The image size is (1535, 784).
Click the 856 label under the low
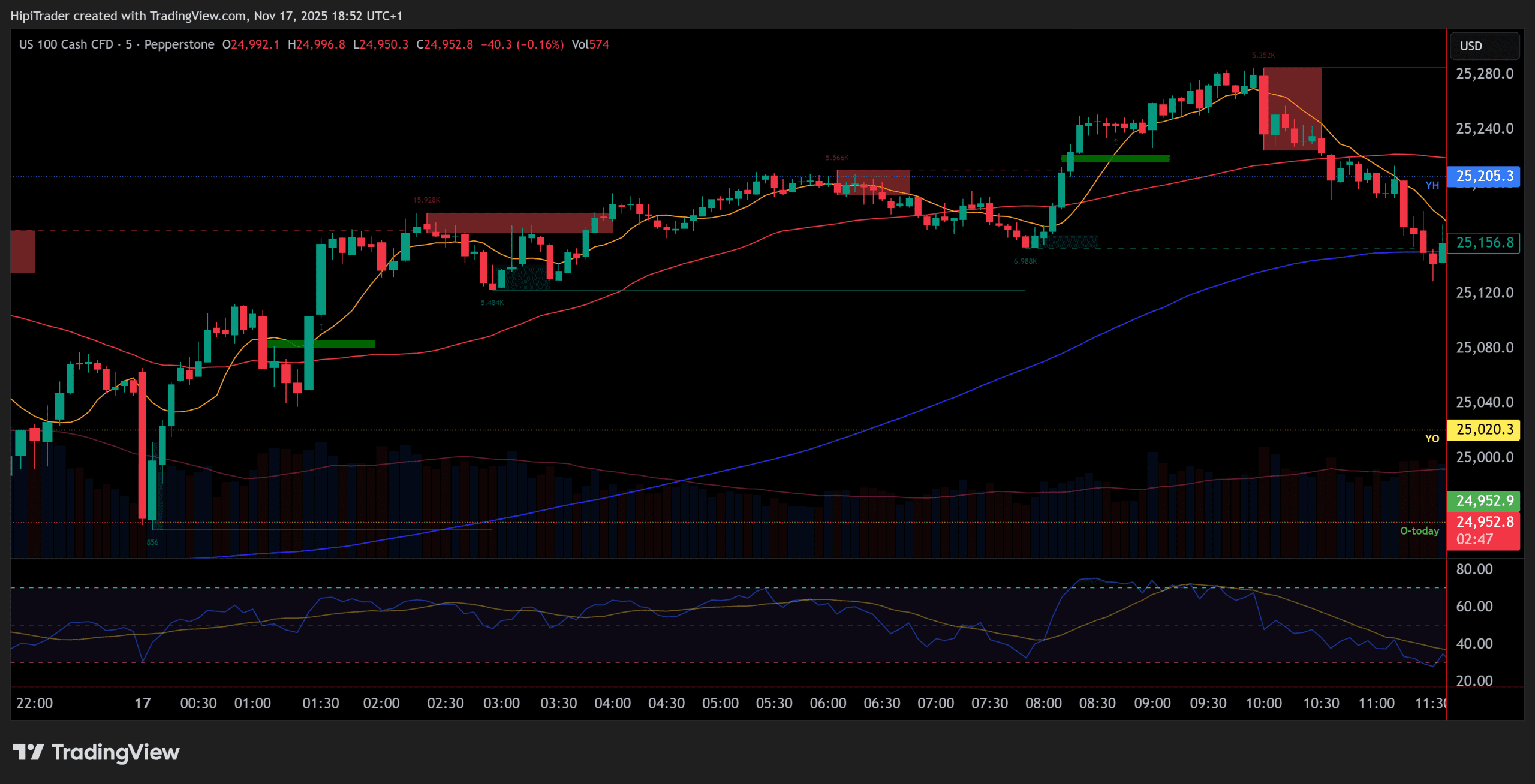pos(152,543)
